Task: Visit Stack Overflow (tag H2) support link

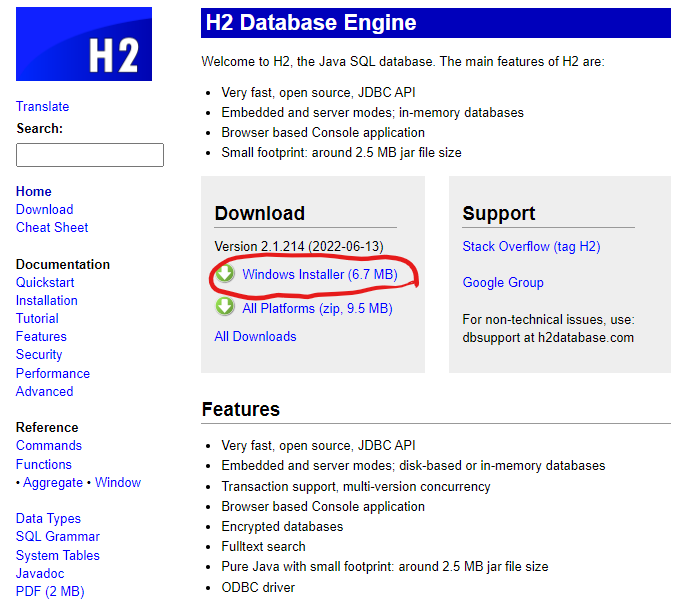Action: pyautogui.click(x=531, y=247)
